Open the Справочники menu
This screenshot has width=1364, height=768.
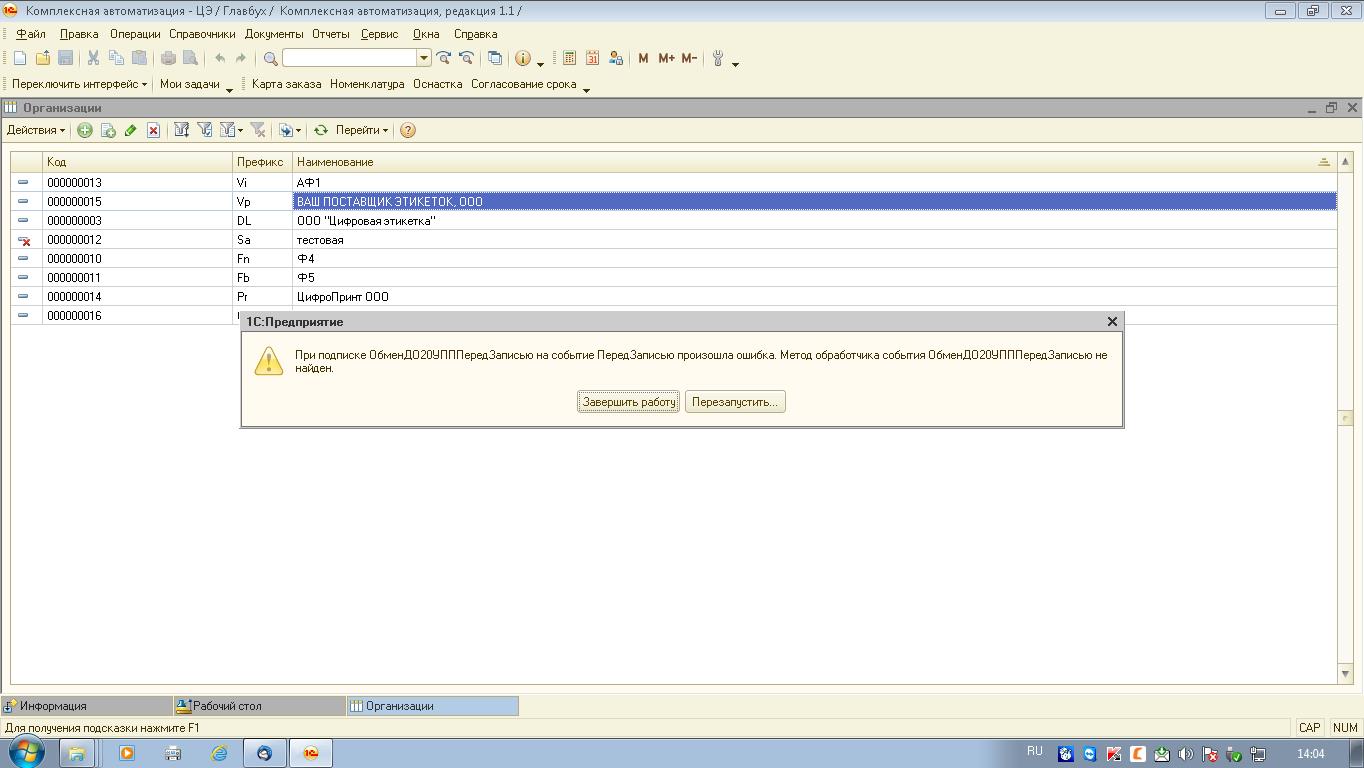tap(202, 34)
